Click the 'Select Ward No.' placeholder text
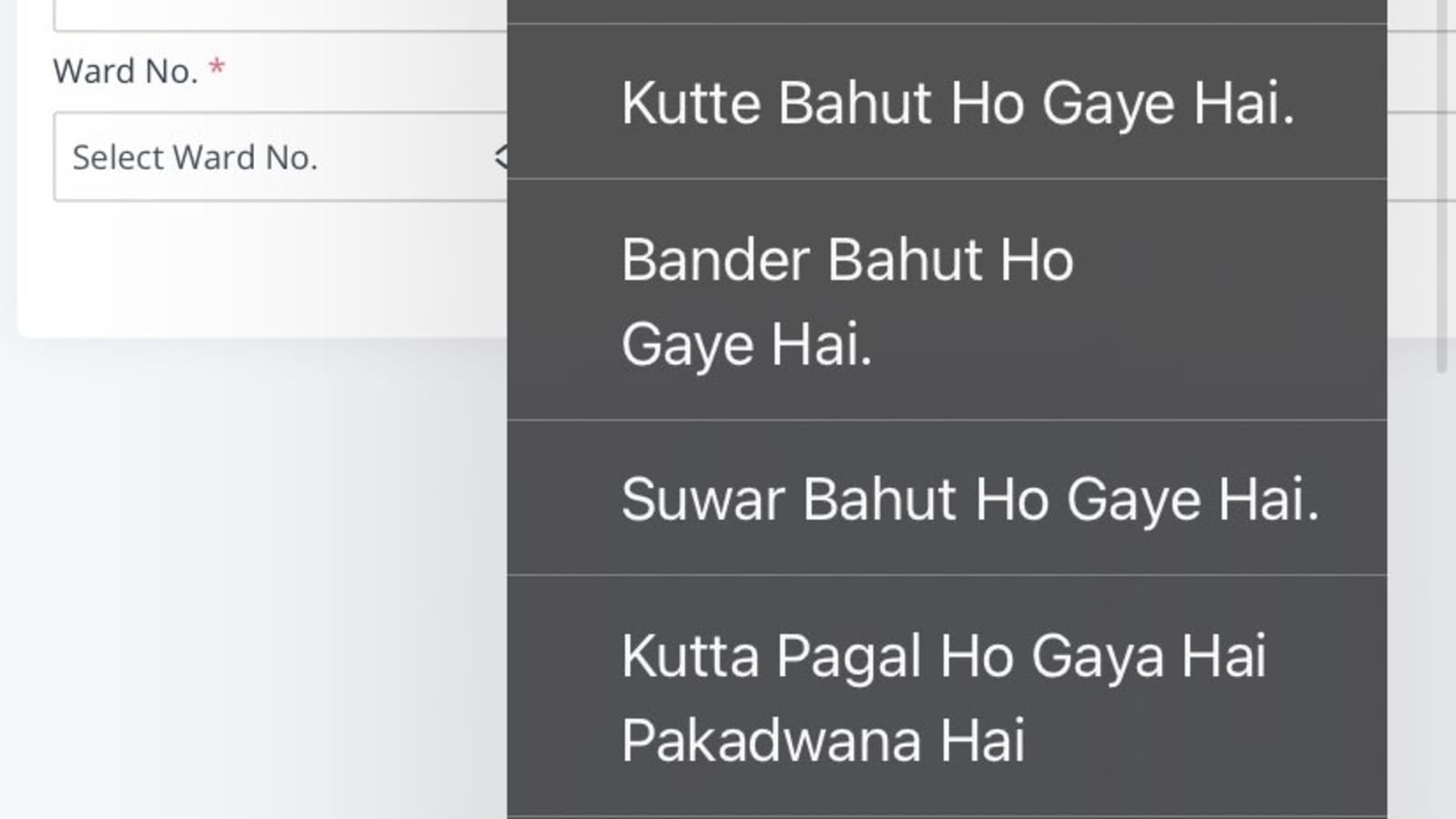 195,157
